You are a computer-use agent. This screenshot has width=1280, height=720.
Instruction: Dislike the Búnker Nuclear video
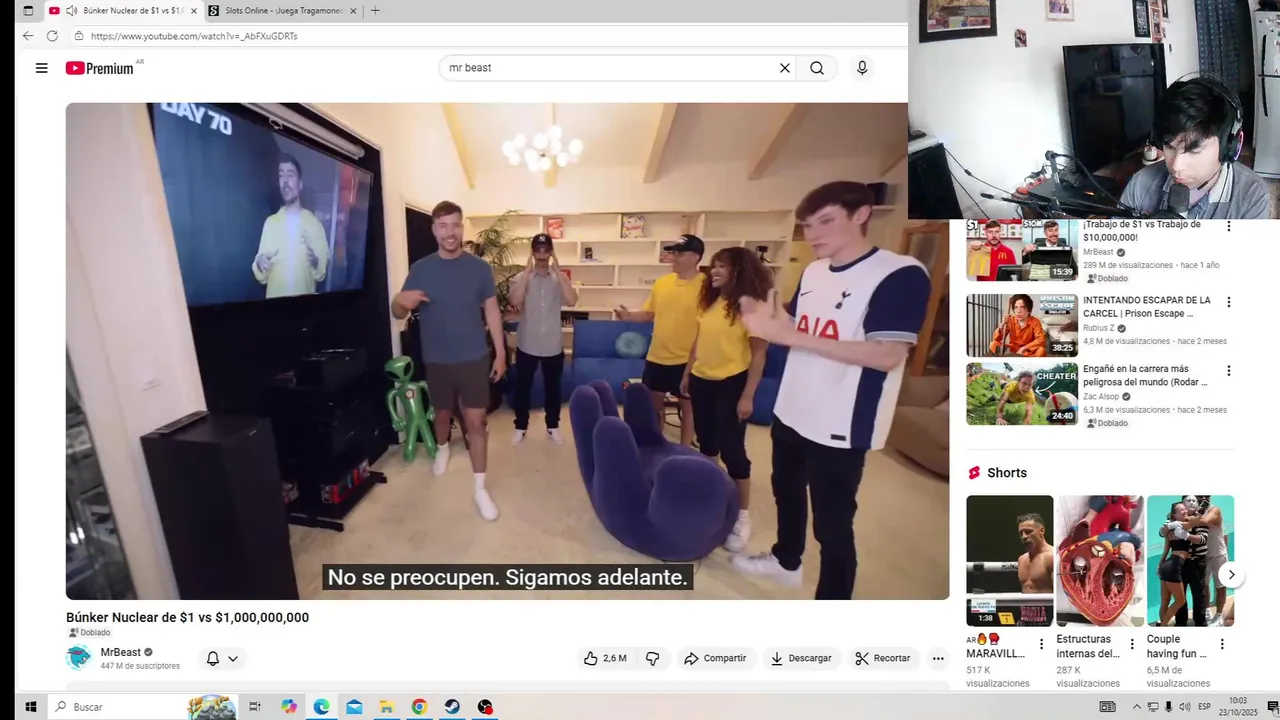652,658
